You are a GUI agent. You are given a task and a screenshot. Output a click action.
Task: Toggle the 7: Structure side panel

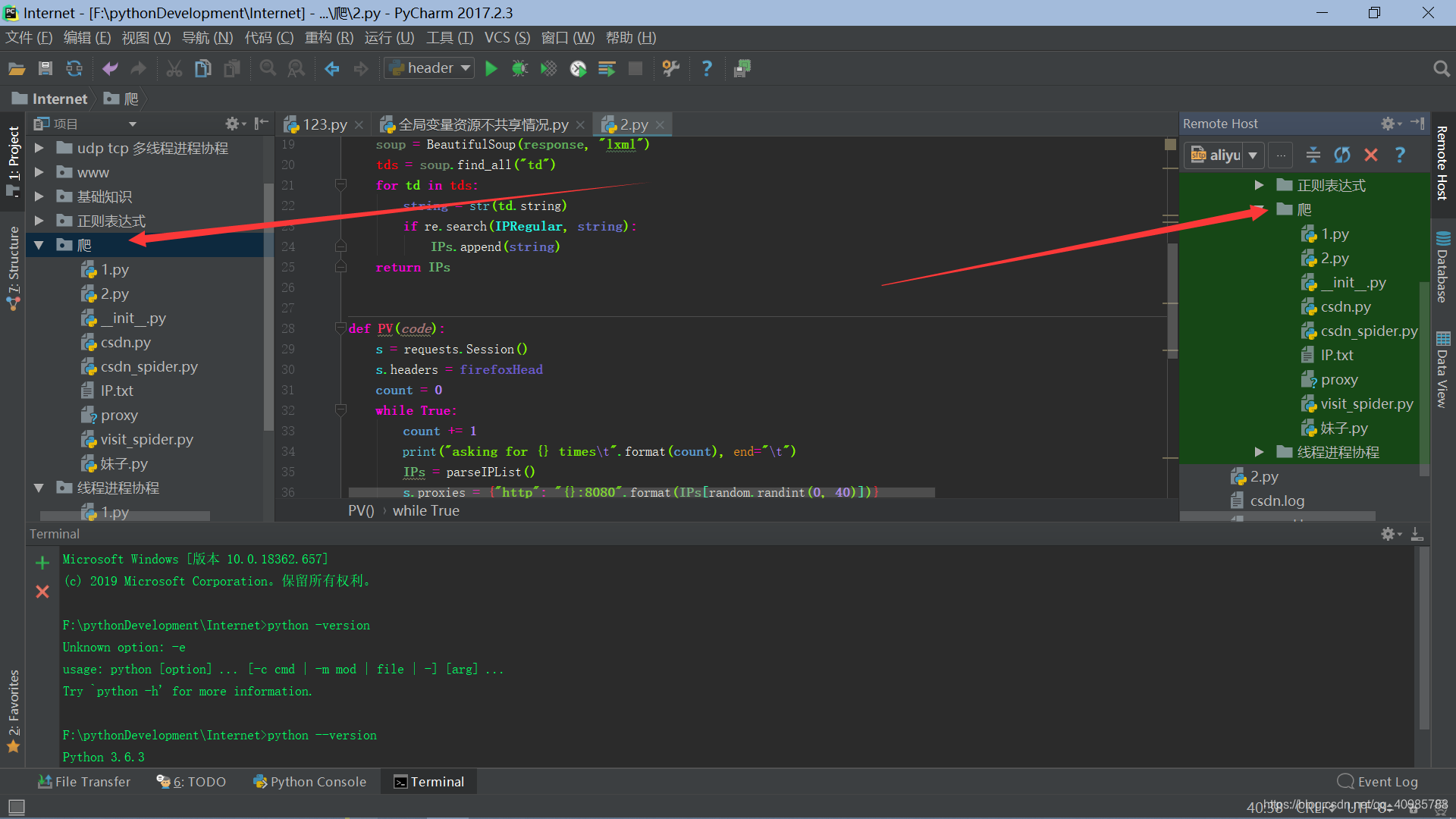click(x=13, y=268)
